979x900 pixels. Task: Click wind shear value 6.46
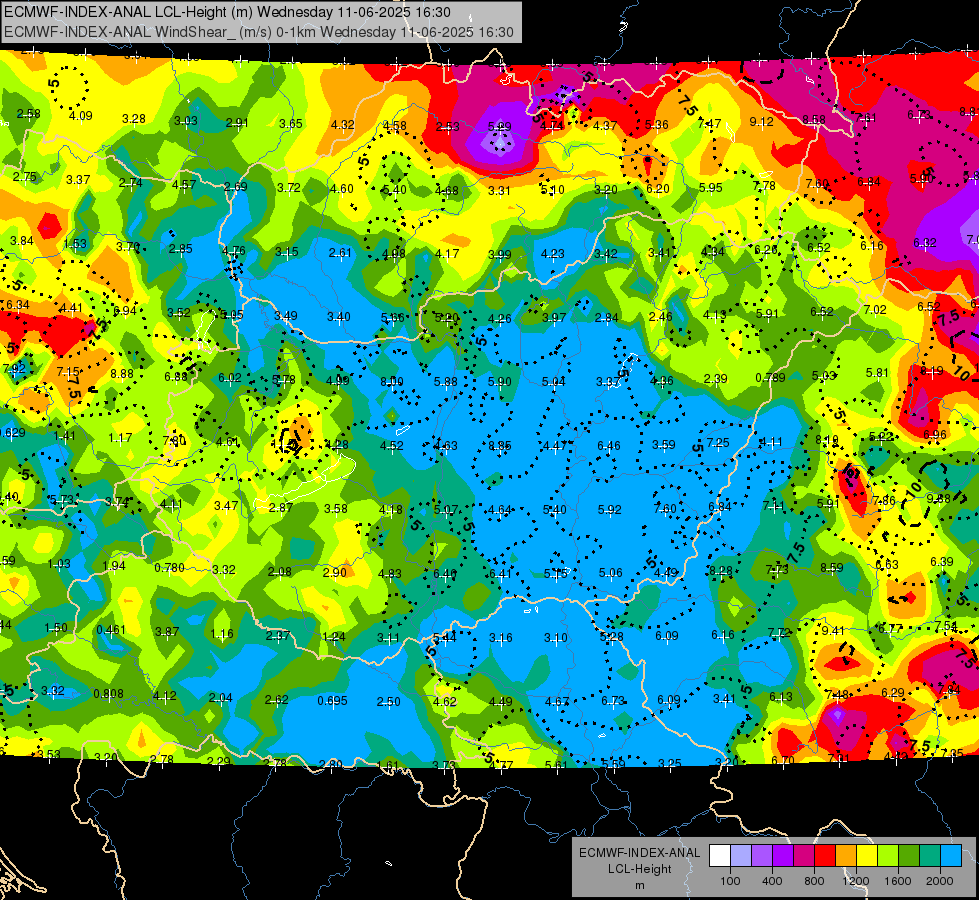tap(609, 445)
